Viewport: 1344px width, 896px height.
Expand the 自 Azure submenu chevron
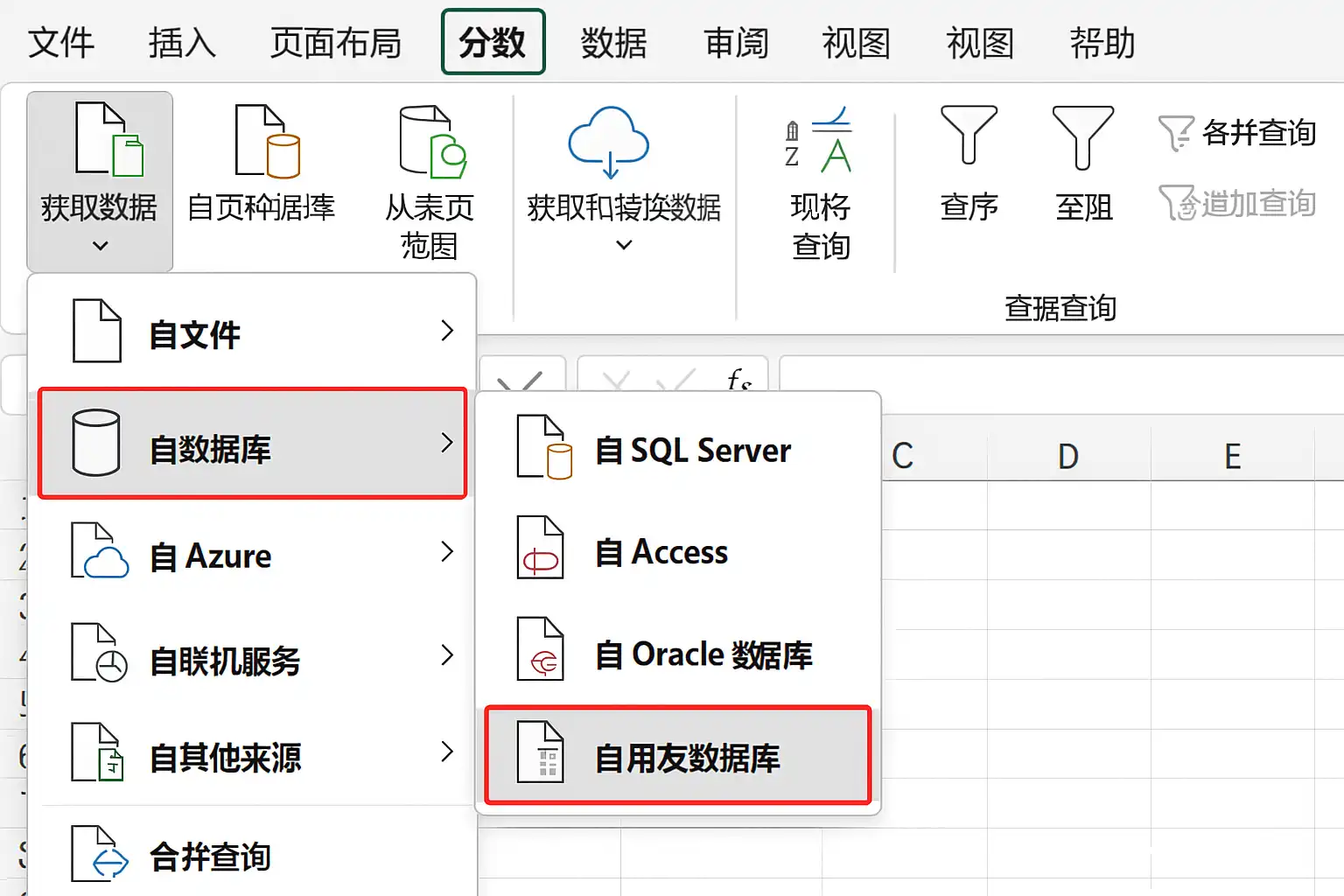coord(447,551)
